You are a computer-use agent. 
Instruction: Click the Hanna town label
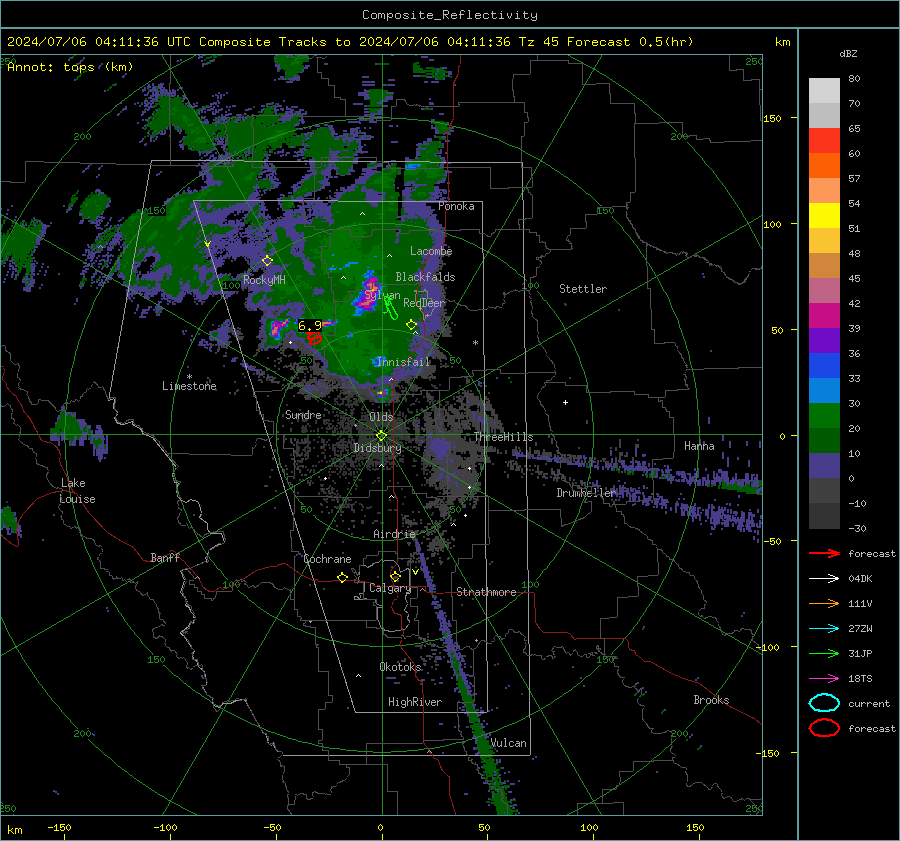point(699,446)
